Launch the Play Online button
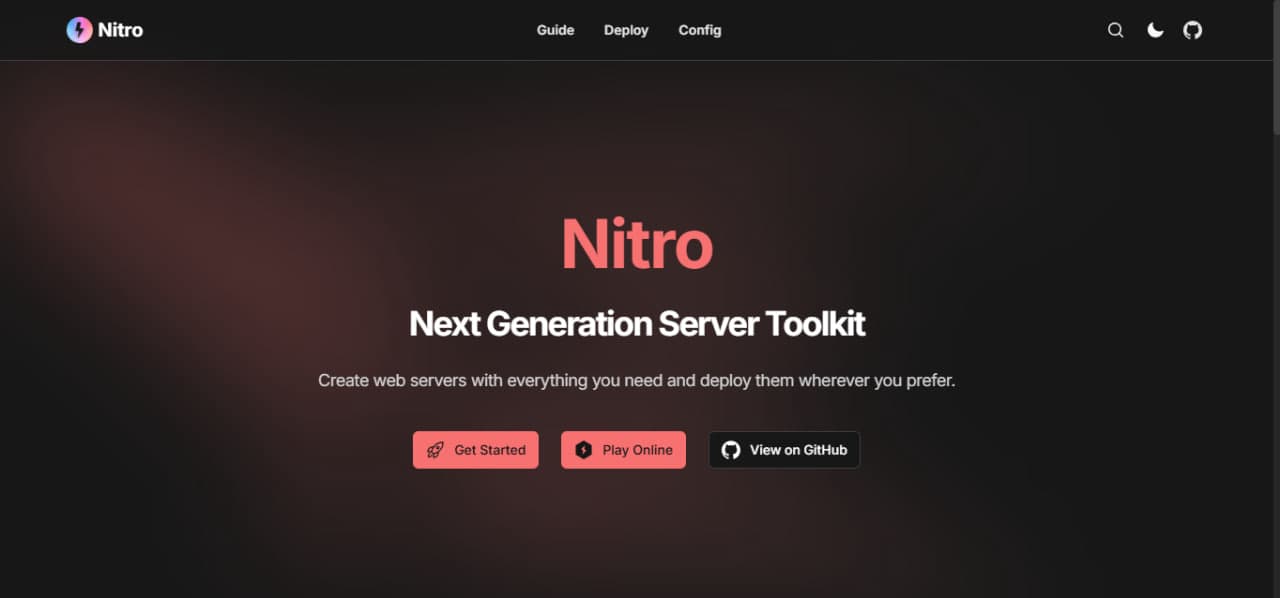The image size is (1280, 598). coord(623,450)
